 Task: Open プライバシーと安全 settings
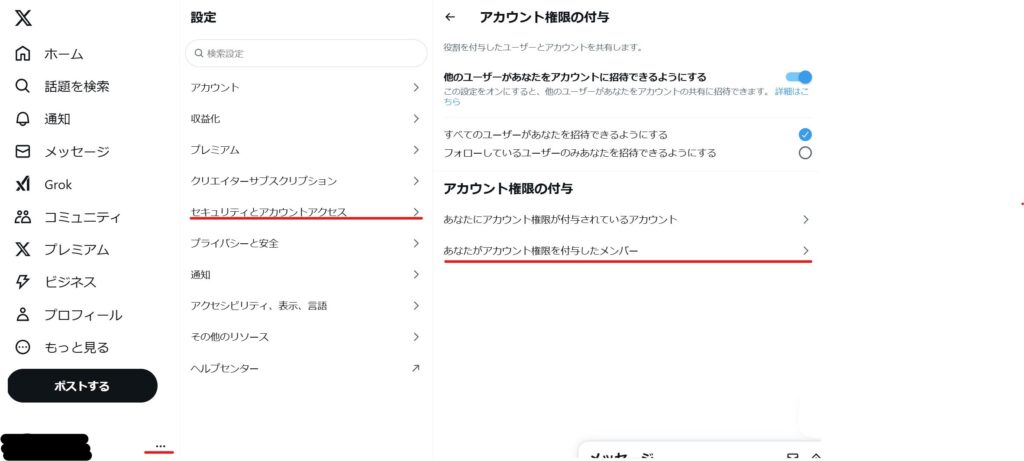[x=305, y=243]
